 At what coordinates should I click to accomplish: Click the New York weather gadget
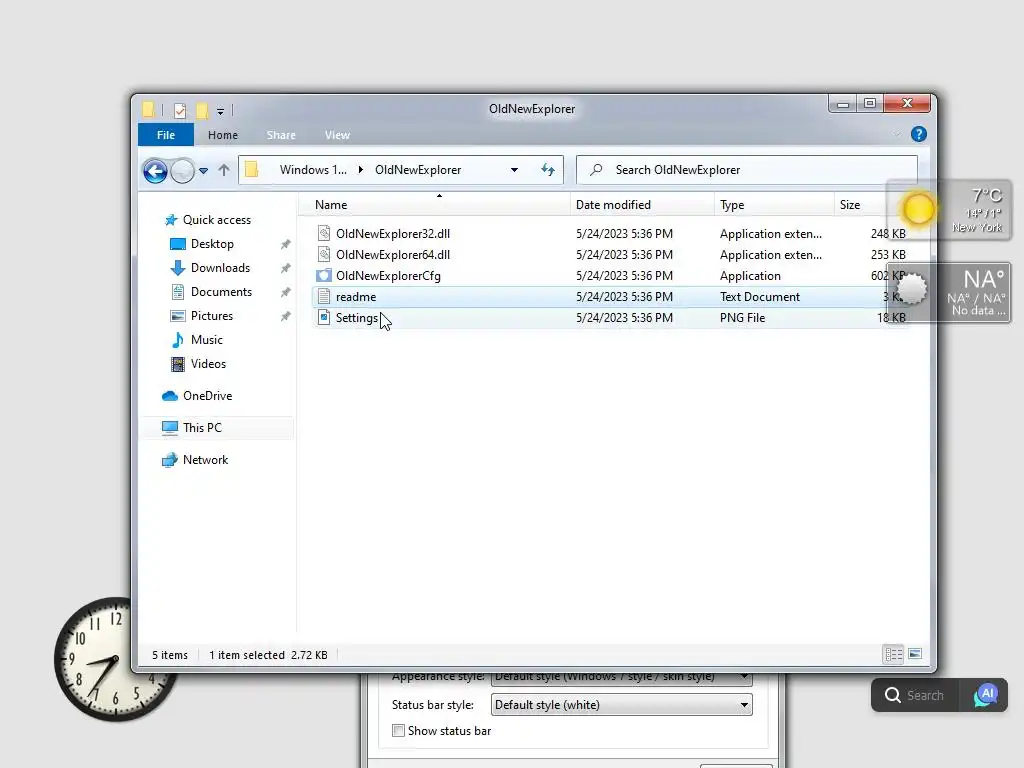point(949,210)
